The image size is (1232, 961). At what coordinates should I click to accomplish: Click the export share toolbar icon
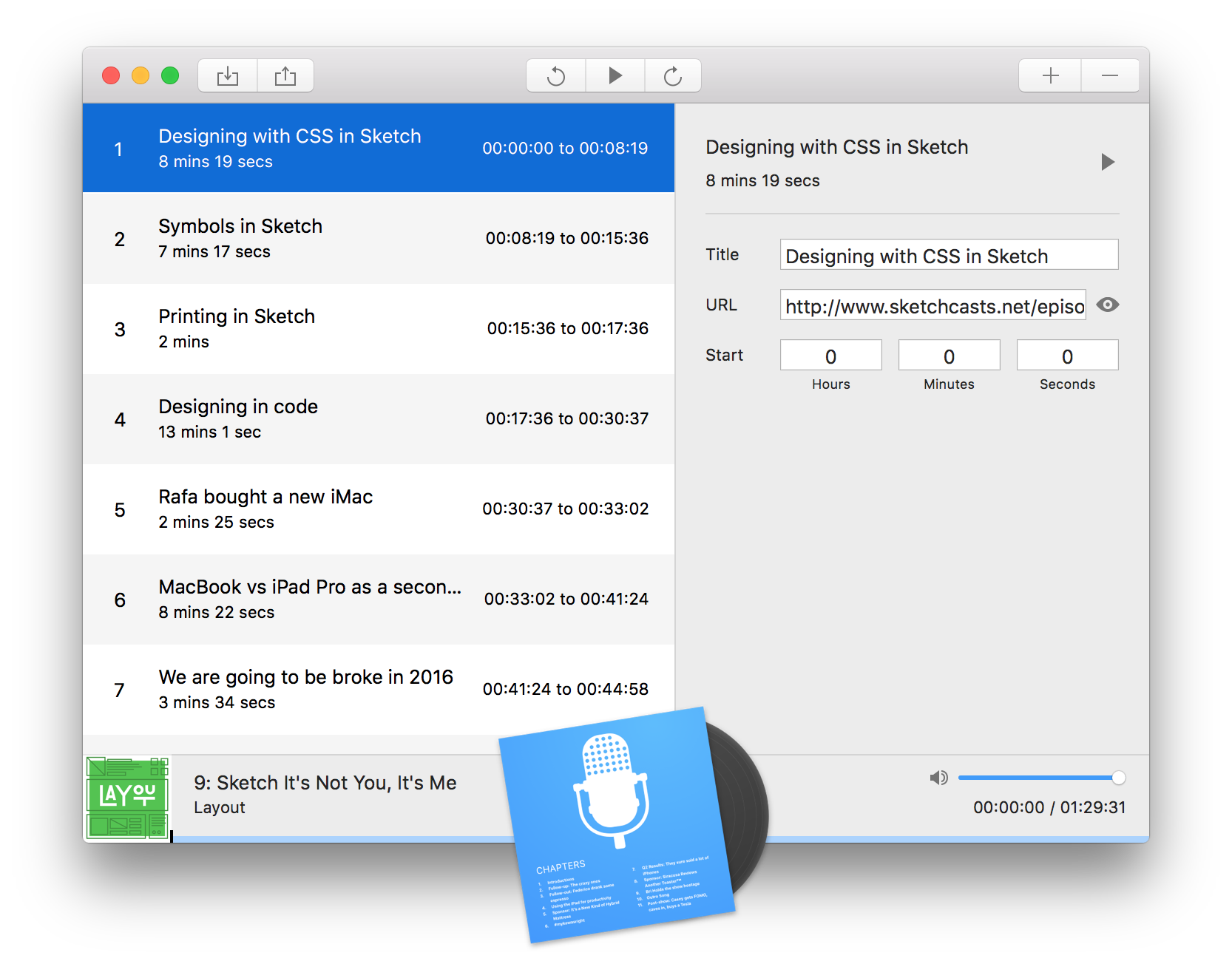pos(285,76)
